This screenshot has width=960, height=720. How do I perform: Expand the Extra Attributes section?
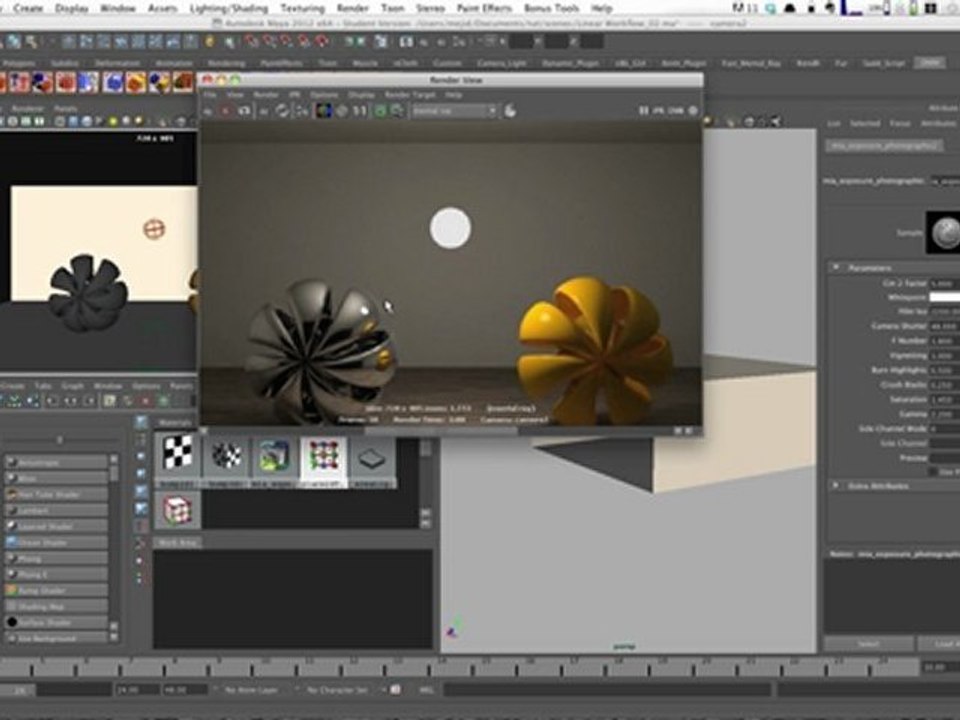836,486
